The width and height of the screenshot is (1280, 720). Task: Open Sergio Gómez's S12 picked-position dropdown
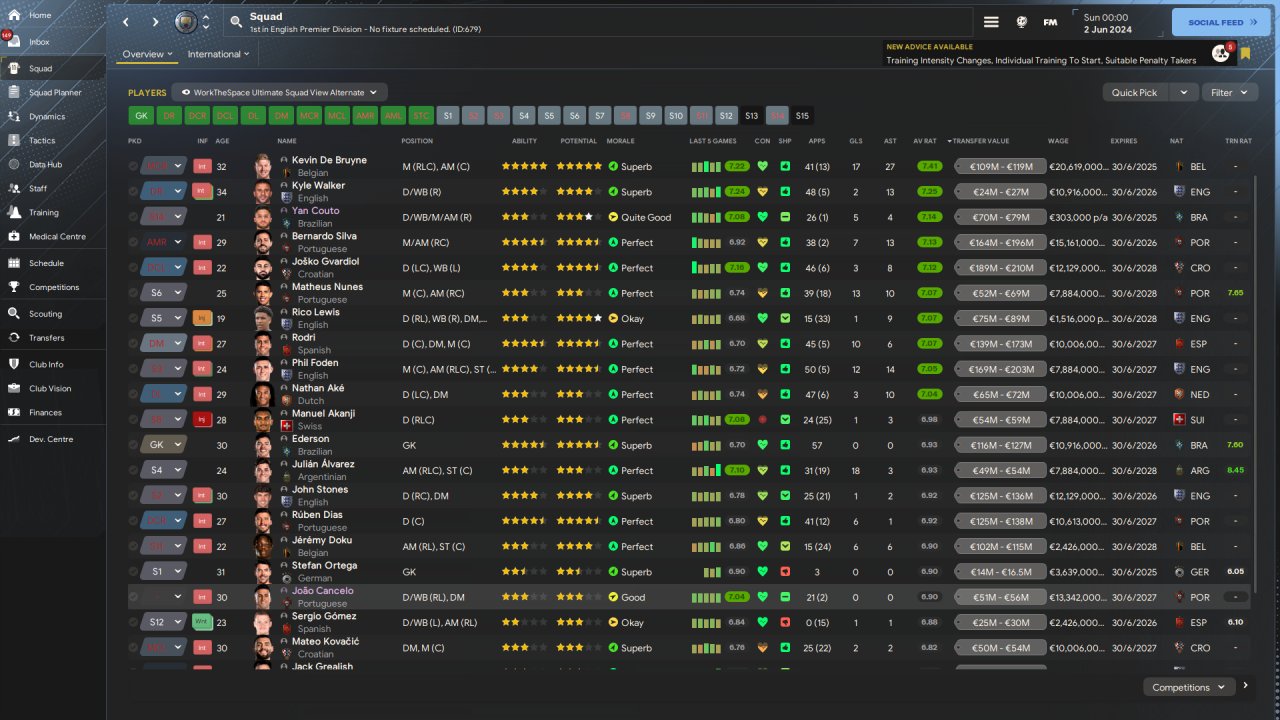click(163, 622)
